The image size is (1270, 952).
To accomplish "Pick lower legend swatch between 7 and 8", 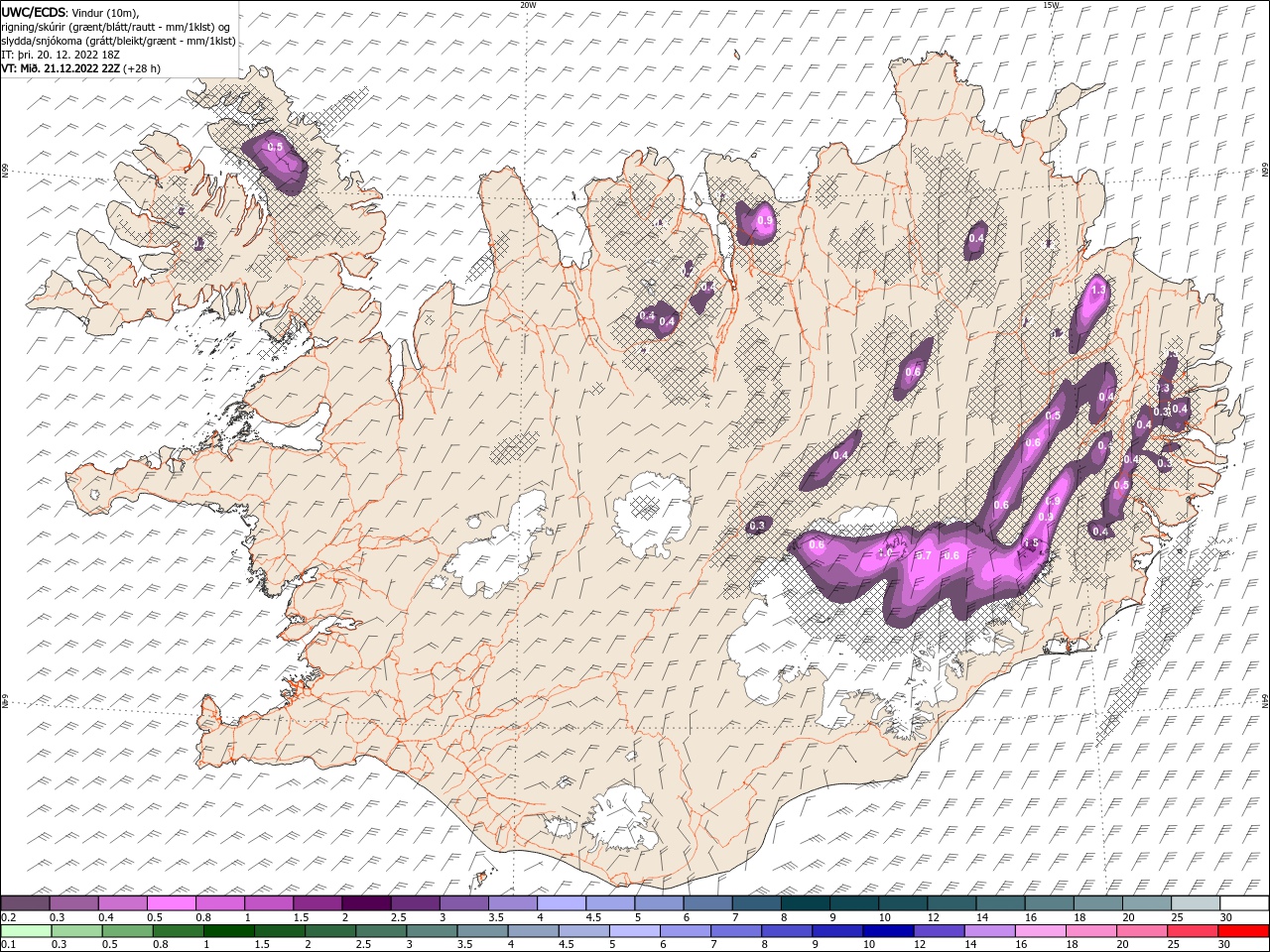I will click(735, 931).
